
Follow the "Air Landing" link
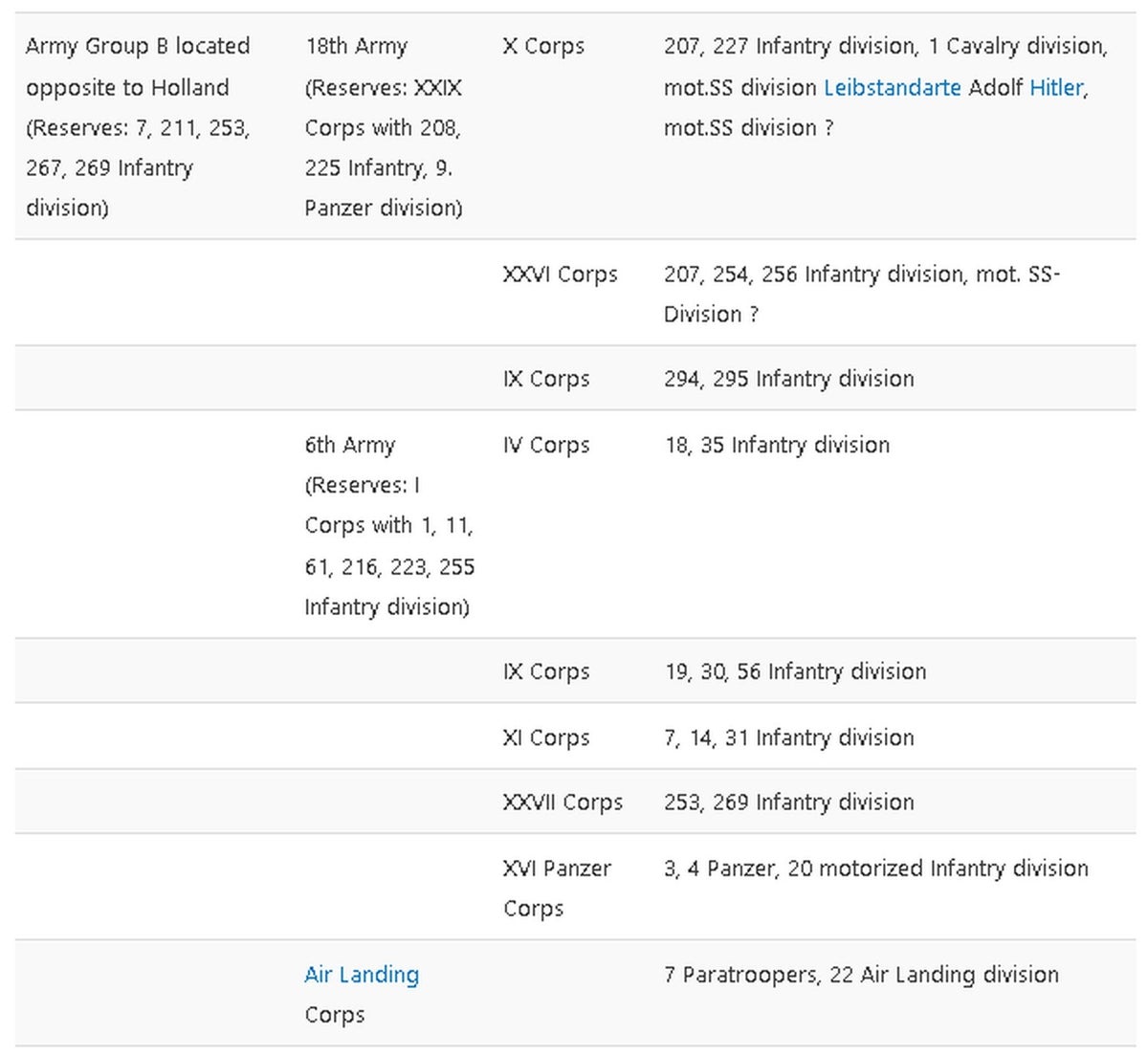[362, 975]
